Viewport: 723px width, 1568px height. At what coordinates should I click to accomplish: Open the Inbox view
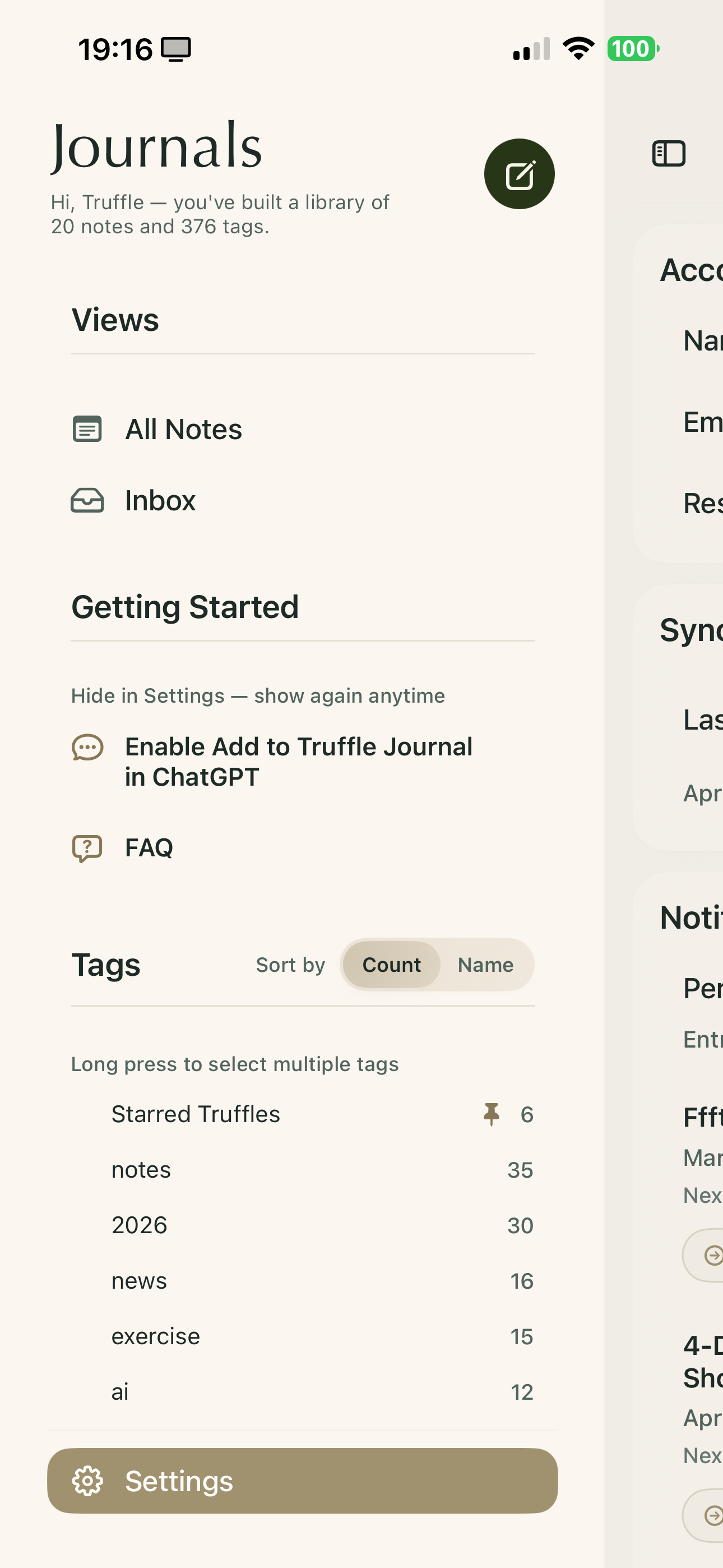[303, 500]
